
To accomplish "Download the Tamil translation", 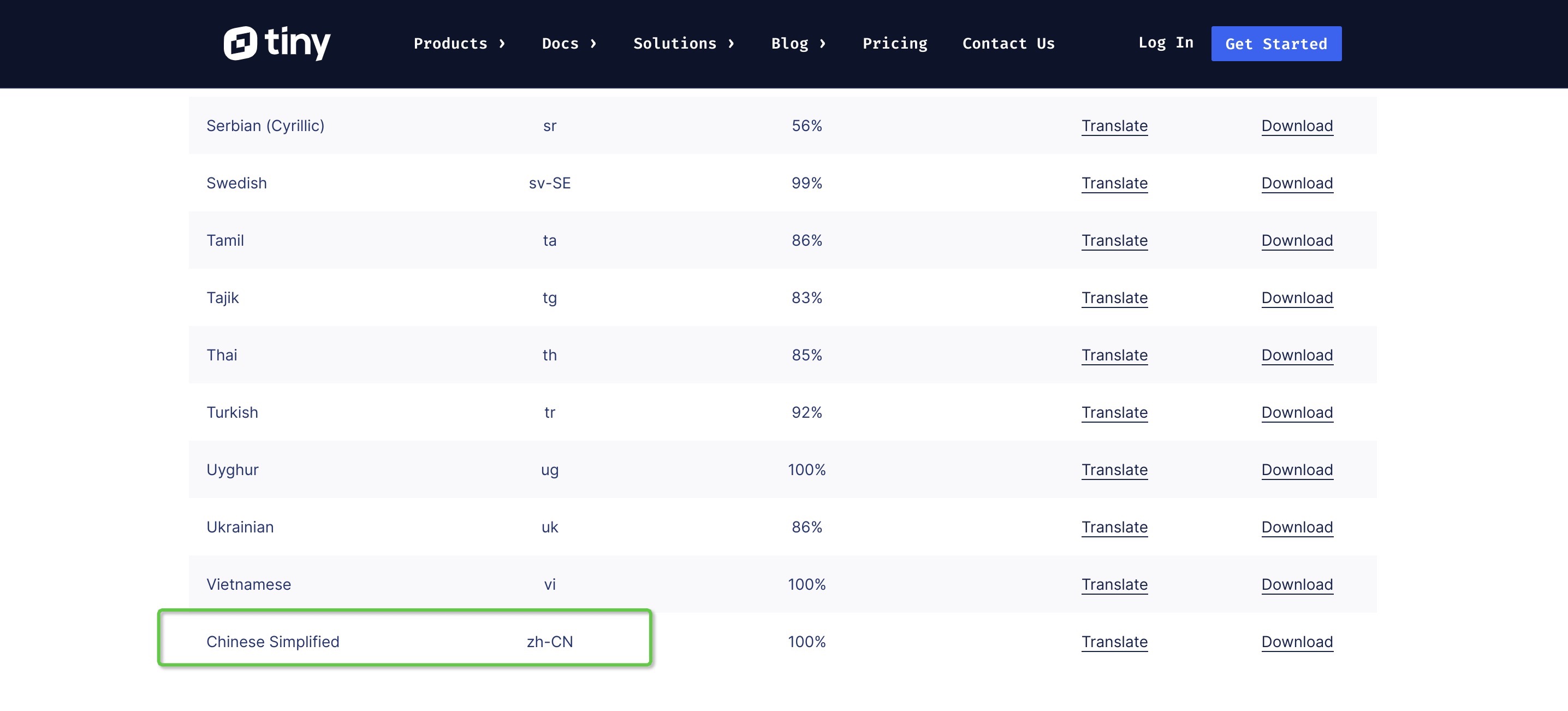I will click(x=1297, y=240).
